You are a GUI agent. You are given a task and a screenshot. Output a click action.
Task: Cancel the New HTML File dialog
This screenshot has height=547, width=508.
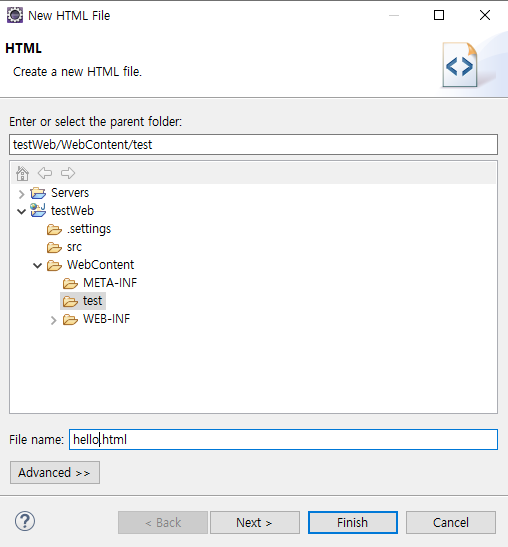[x=451, y=522]
